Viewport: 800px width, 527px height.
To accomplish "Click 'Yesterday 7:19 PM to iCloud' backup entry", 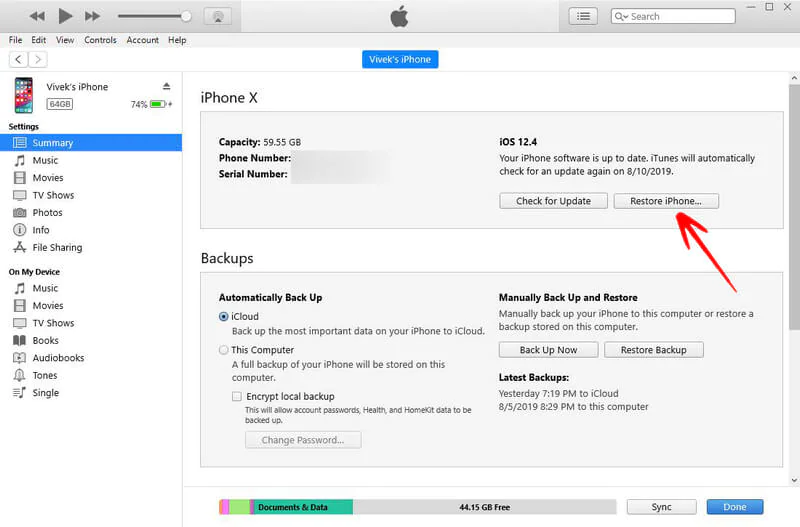I will click(558, 393).
